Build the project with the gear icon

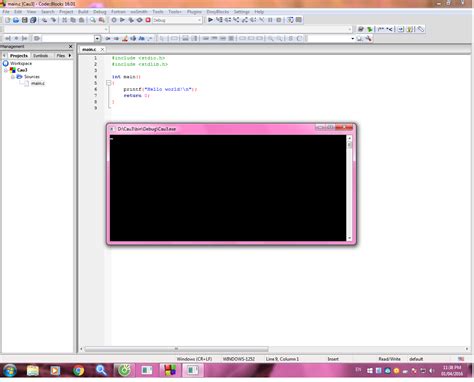[x=114, y=20]
